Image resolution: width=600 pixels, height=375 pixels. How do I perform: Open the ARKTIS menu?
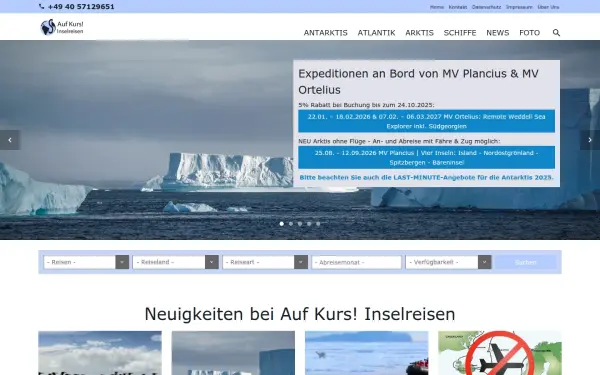click(x=419, y=33)
